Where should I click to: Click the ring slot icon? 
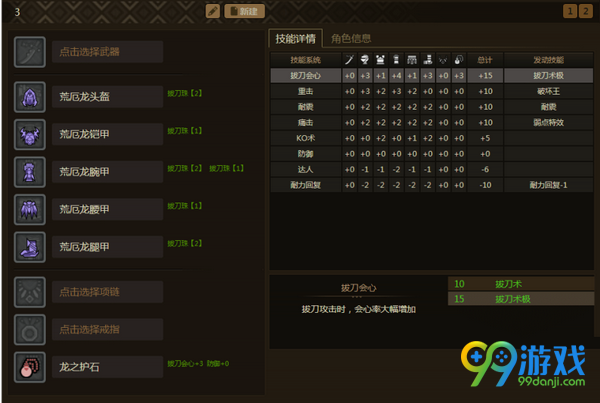coord(30,330)
